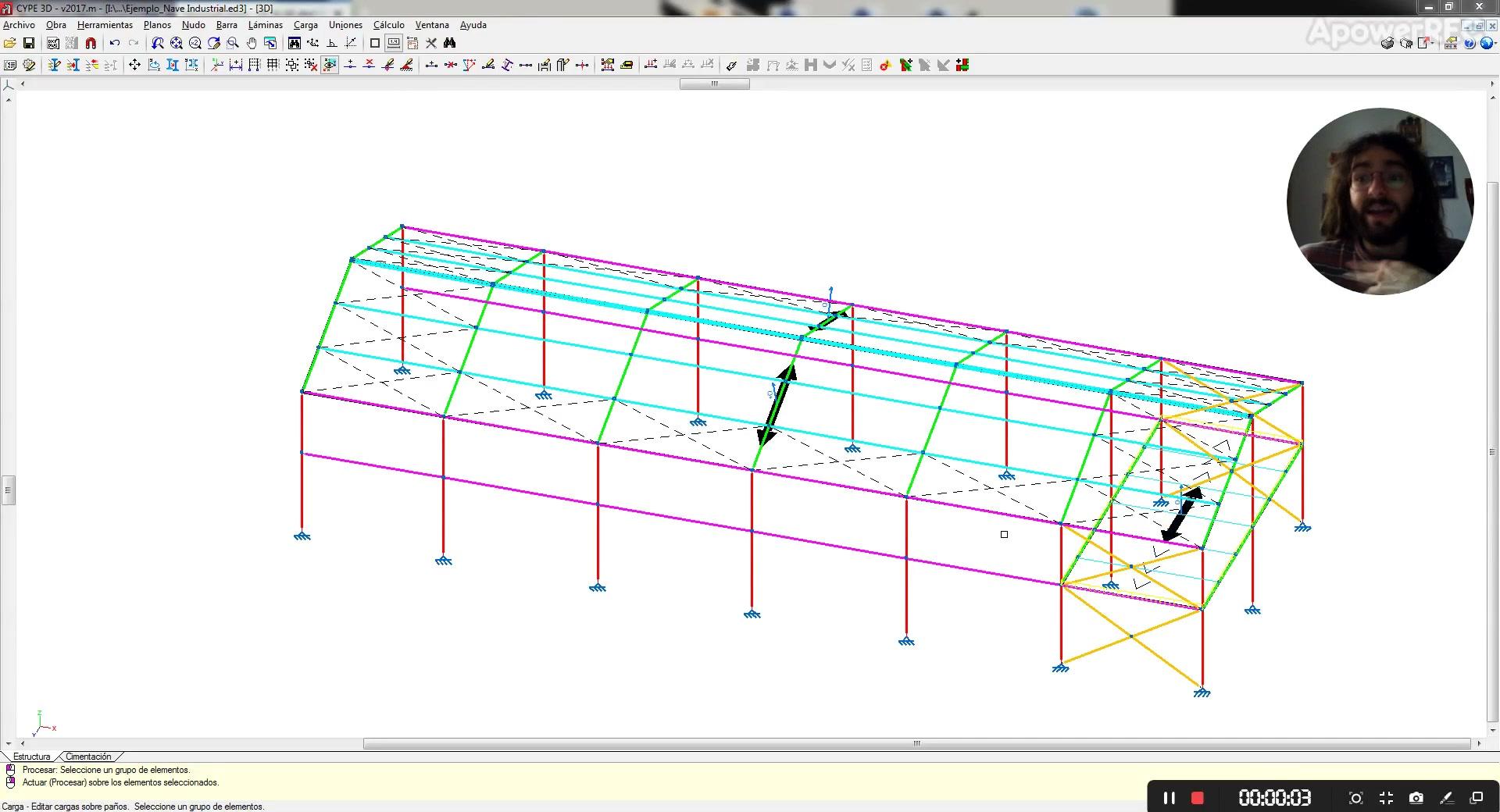1500x812 pixels.
Task: Open the Cálculo menu
Action: click(388, 25)
